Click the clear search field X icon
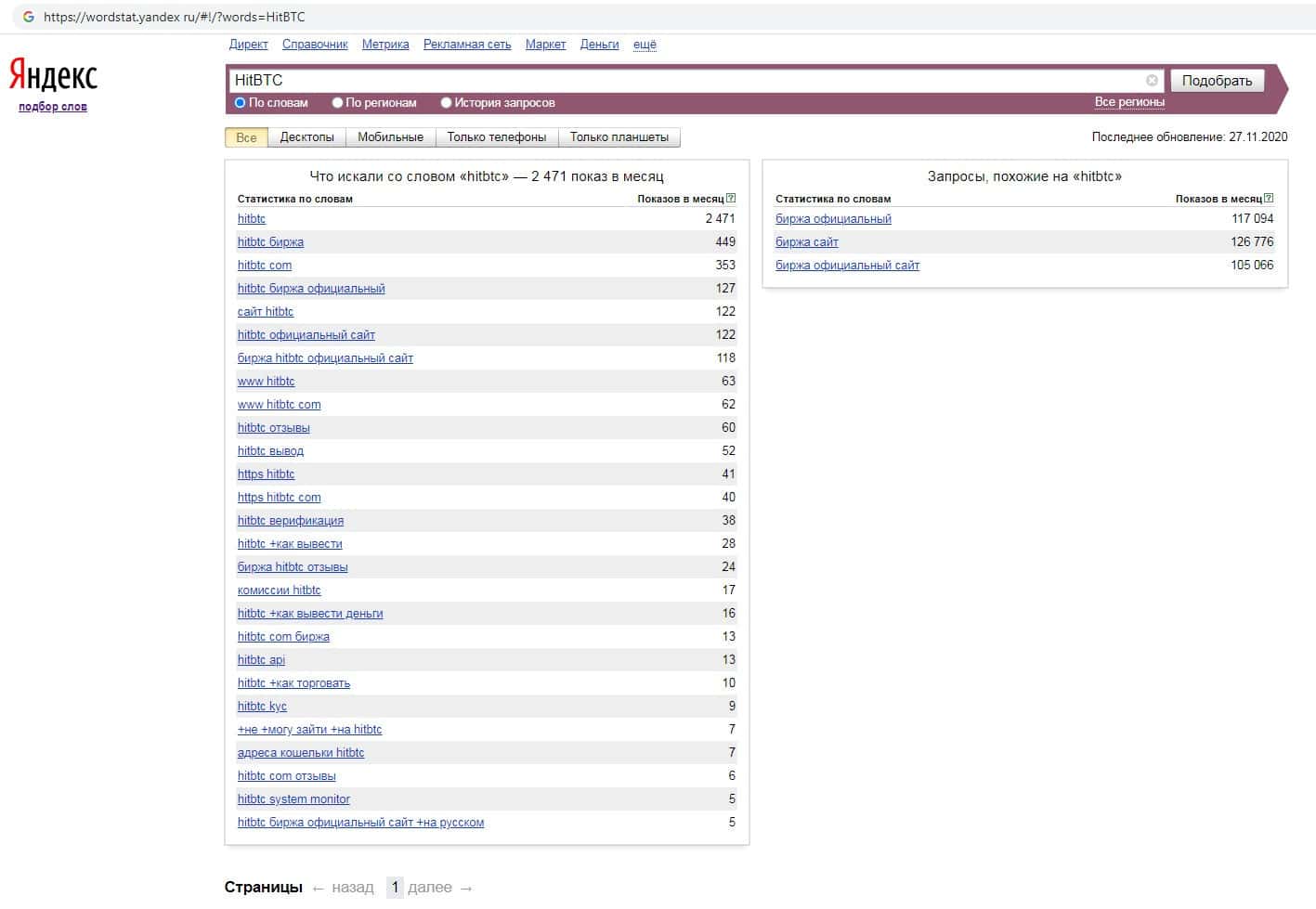 [1152, 81]
